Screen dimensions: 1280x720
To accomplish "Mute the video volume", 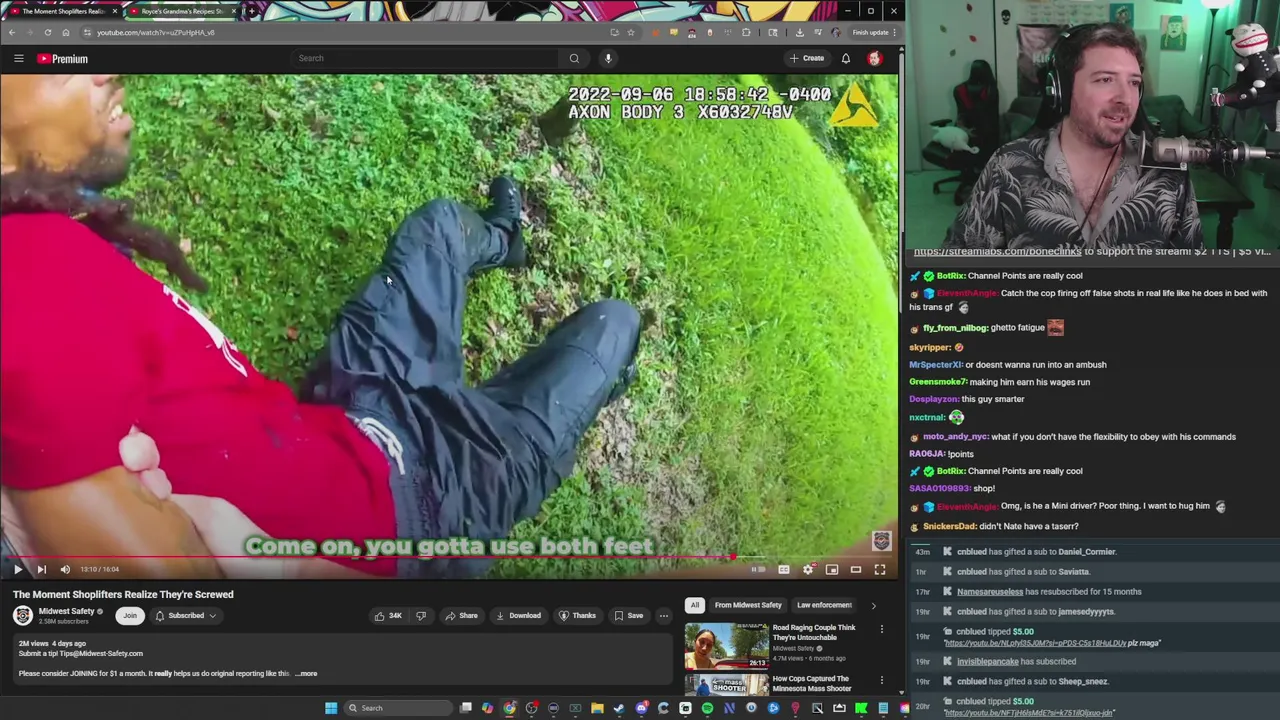I will point(65,569).
